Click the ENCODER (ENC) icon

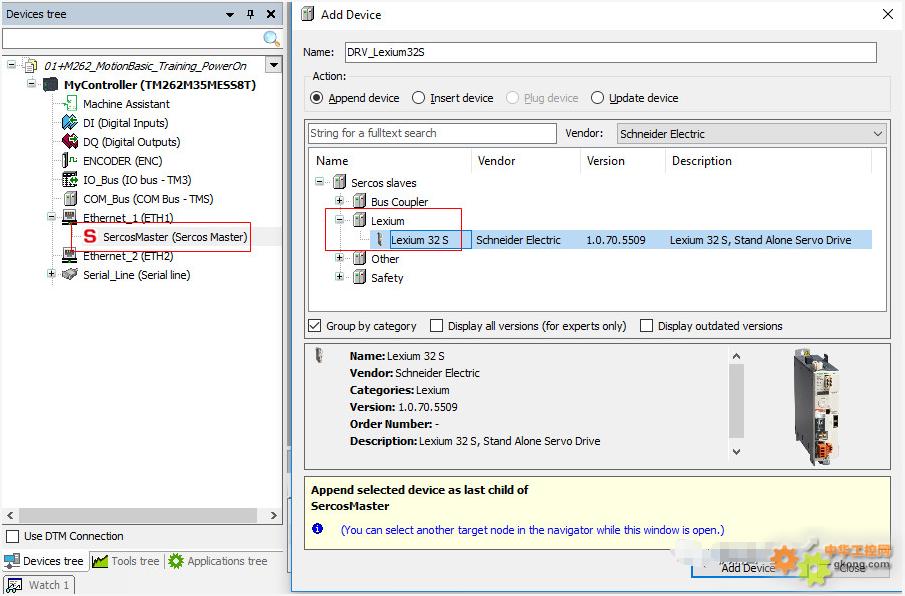pyautogui.click(x=70, y=161)
